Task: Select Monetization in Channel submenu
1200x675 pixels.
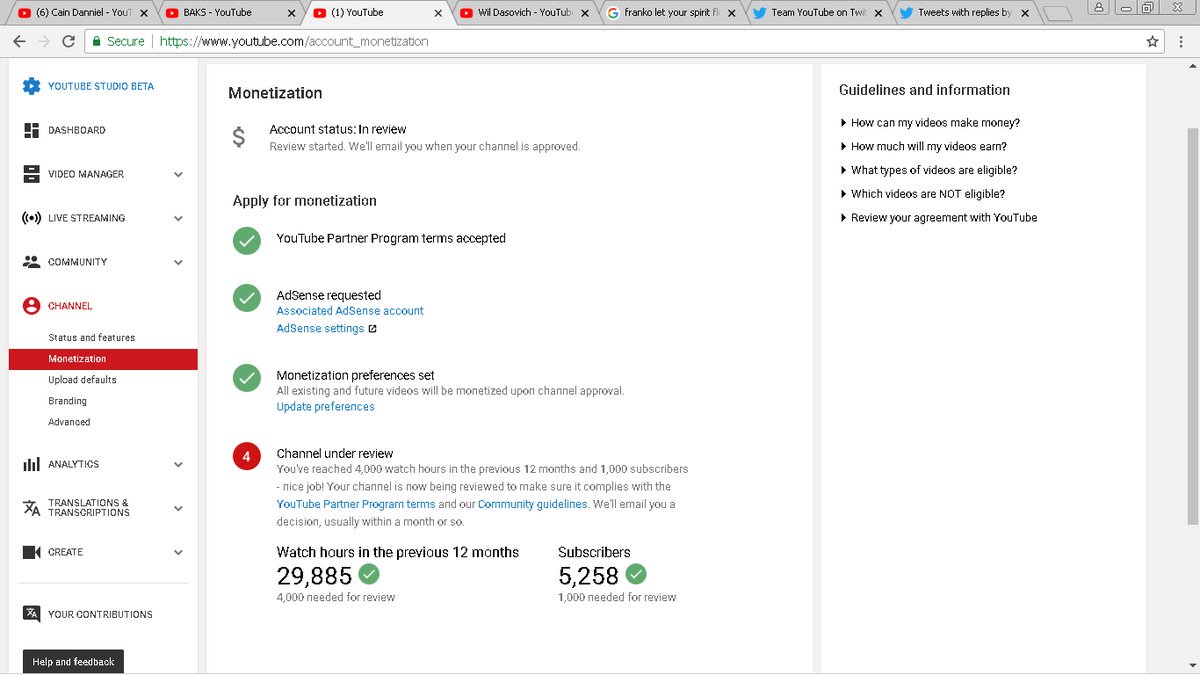Action: (x=103, y=359)
